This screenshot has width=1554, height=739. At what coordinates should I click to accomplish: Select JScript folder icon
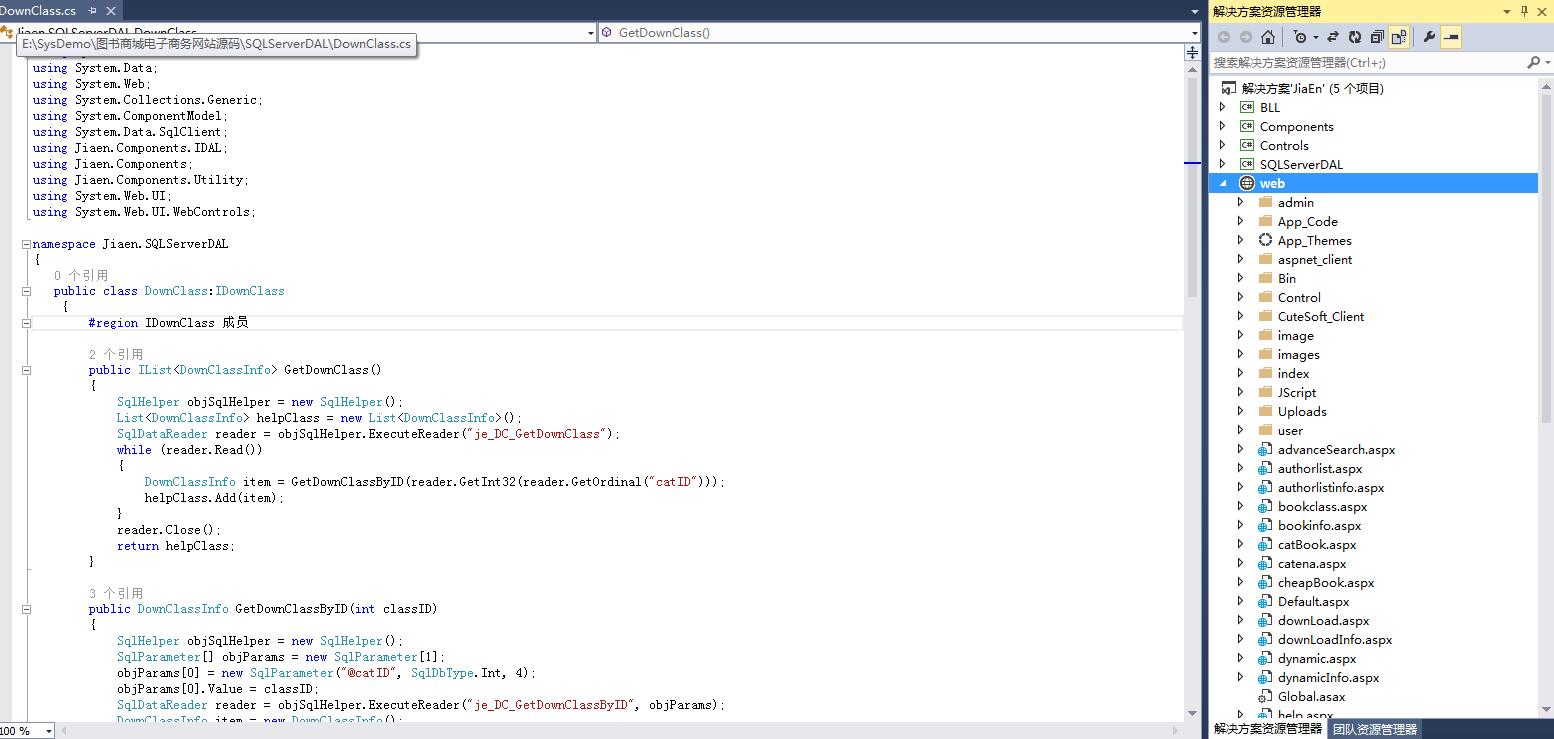pos(1264,392)
